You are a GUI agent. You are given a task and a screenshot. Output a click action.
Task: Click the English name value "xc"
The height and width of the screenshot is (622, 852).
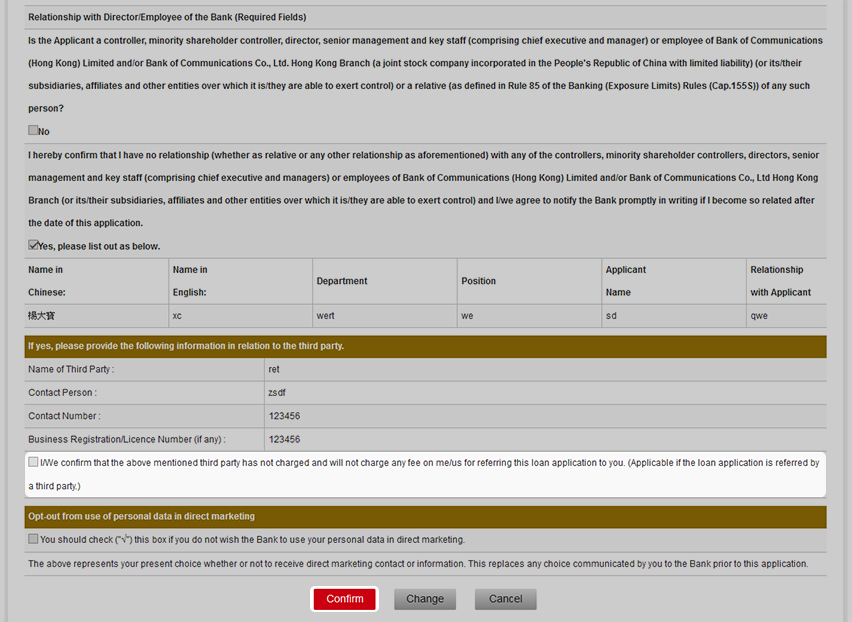(x=177, y=316)
